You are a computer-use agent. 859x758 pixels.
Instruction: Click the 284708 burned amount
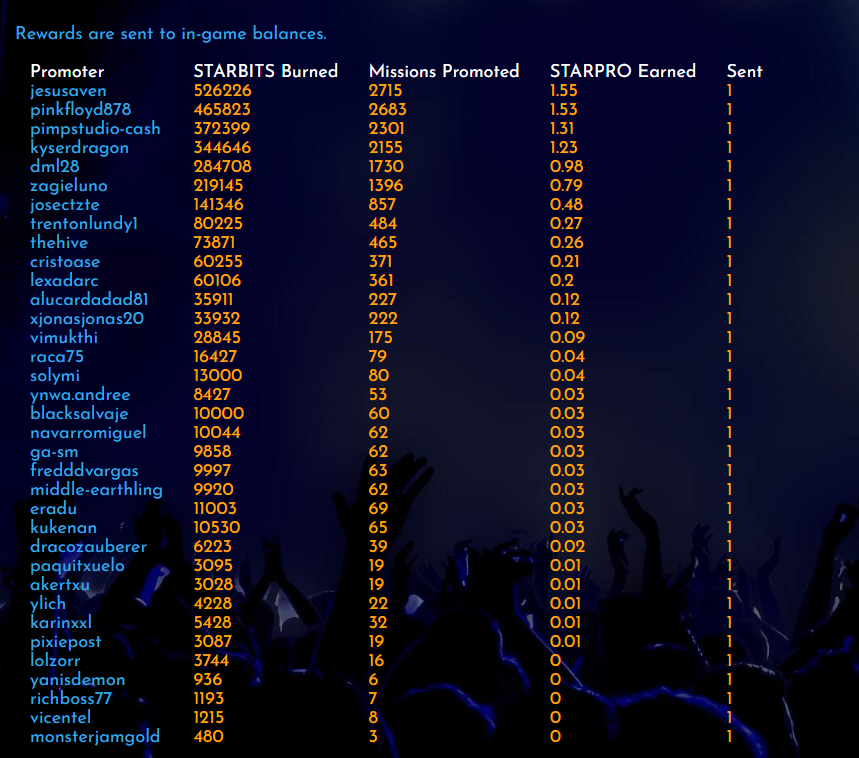(222, 166)
